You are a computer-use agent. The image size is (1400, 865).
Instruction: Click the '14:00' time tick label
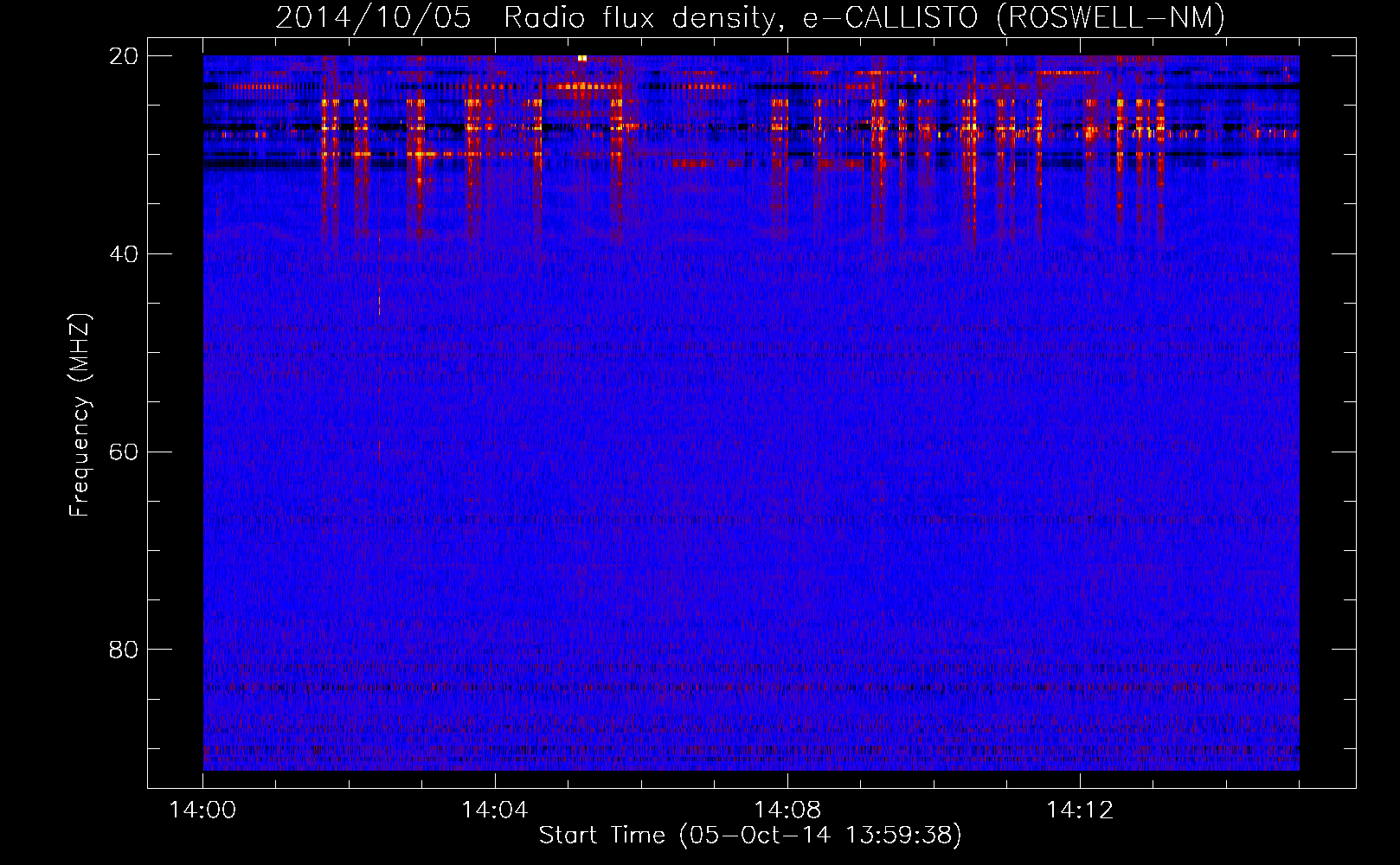tap(202, 811)
